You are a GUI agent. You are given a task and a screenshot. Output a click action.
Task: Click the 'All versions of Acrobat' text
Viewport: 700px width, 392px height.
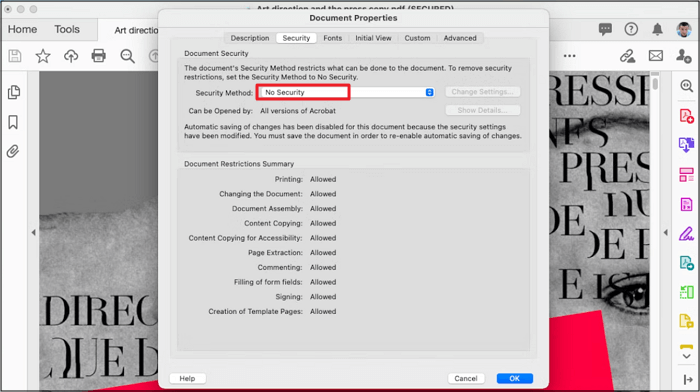tap(298, 111)
